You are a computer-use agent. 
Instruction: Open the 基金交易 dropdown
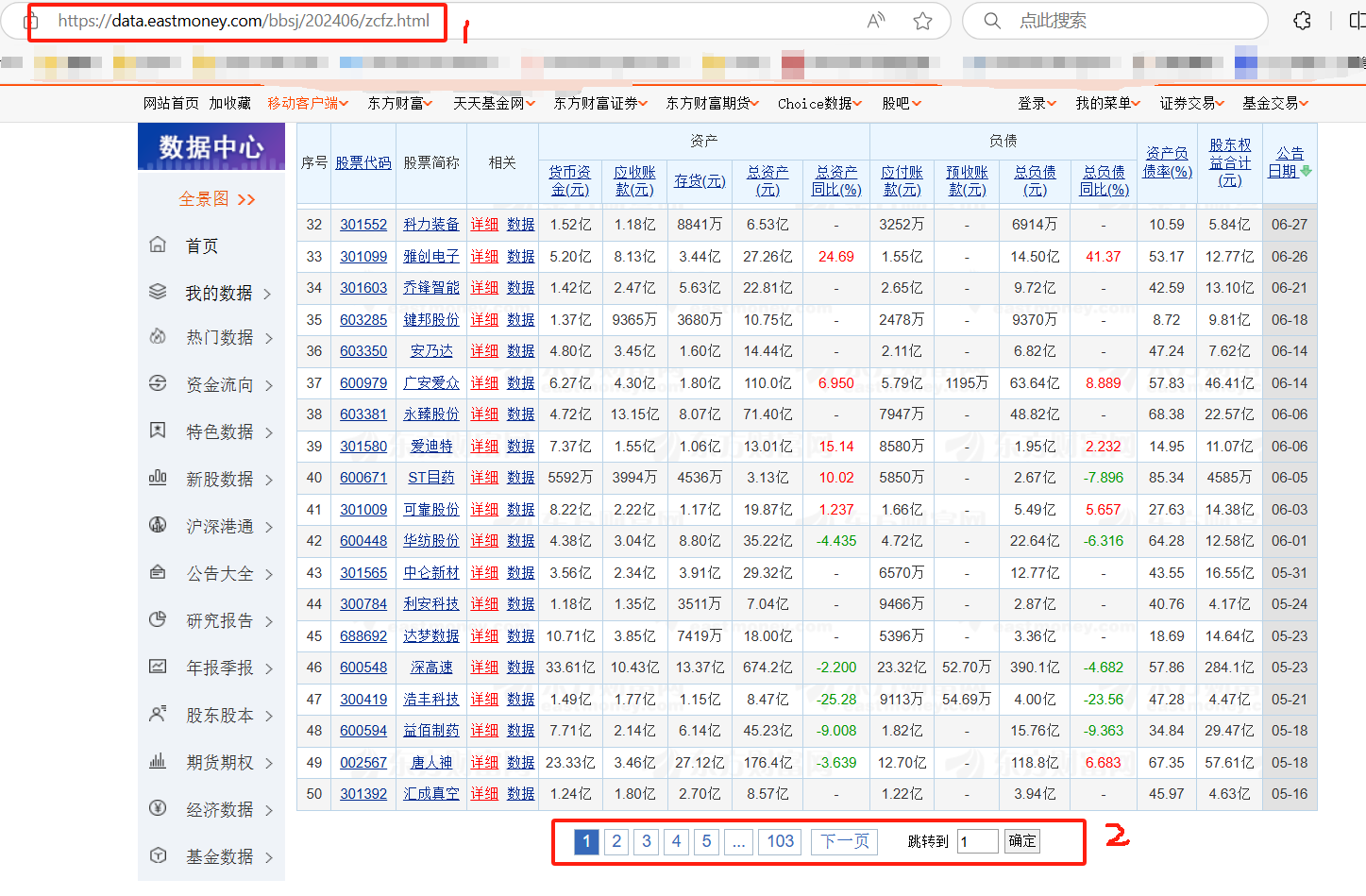coord(1275,103)
